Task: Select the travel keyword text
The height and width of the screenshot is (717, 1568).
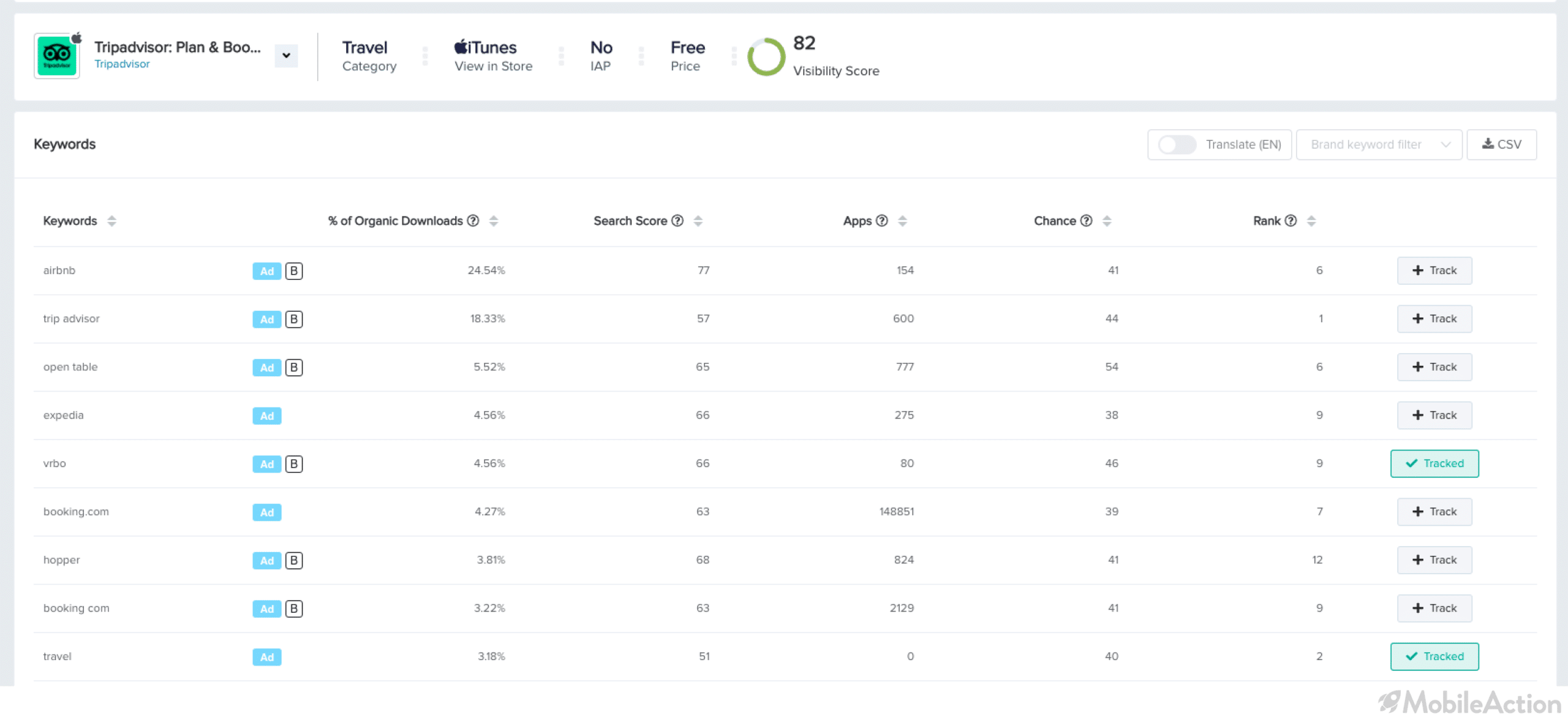Action: pyautogui.click(x=57, y=657)
